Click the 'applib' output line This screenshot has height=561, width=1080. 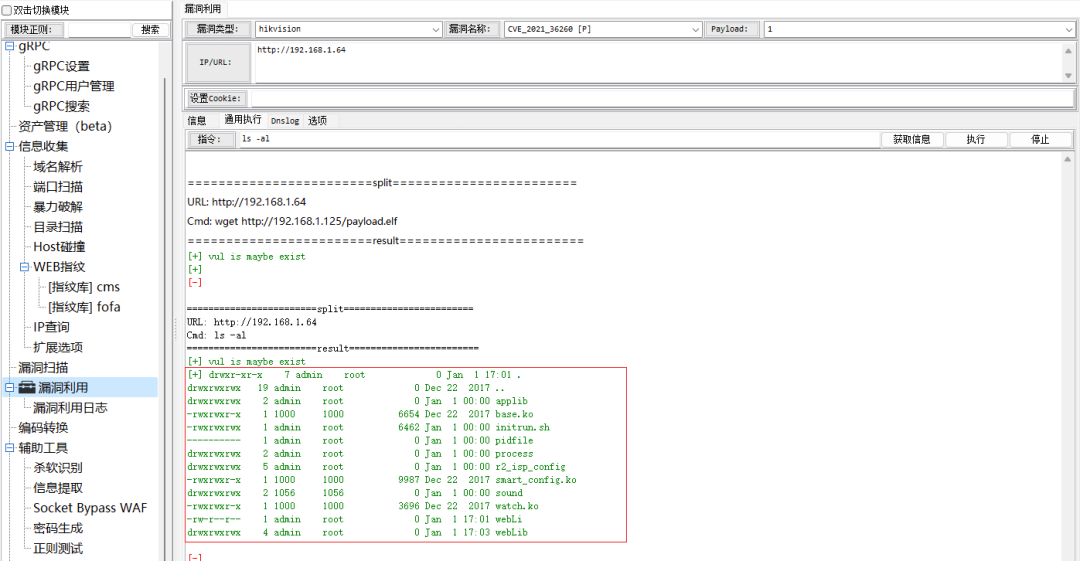pos(357,401)
